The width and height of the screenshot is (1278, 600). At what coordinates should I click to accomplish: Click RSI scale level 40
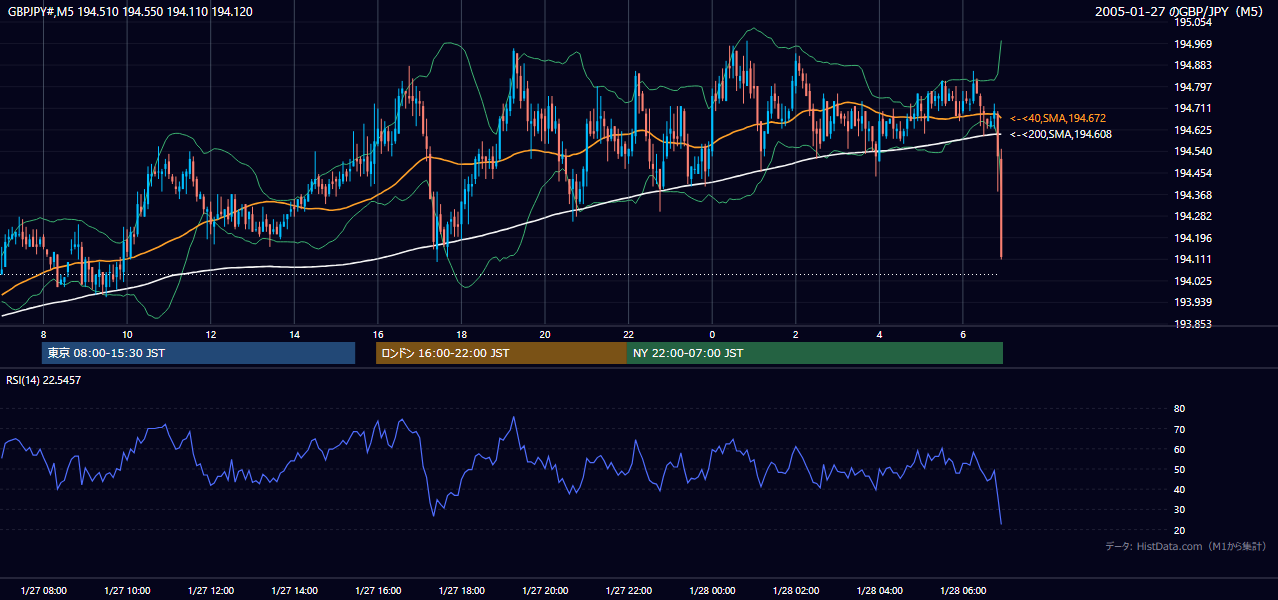(x=1179, y=489)
